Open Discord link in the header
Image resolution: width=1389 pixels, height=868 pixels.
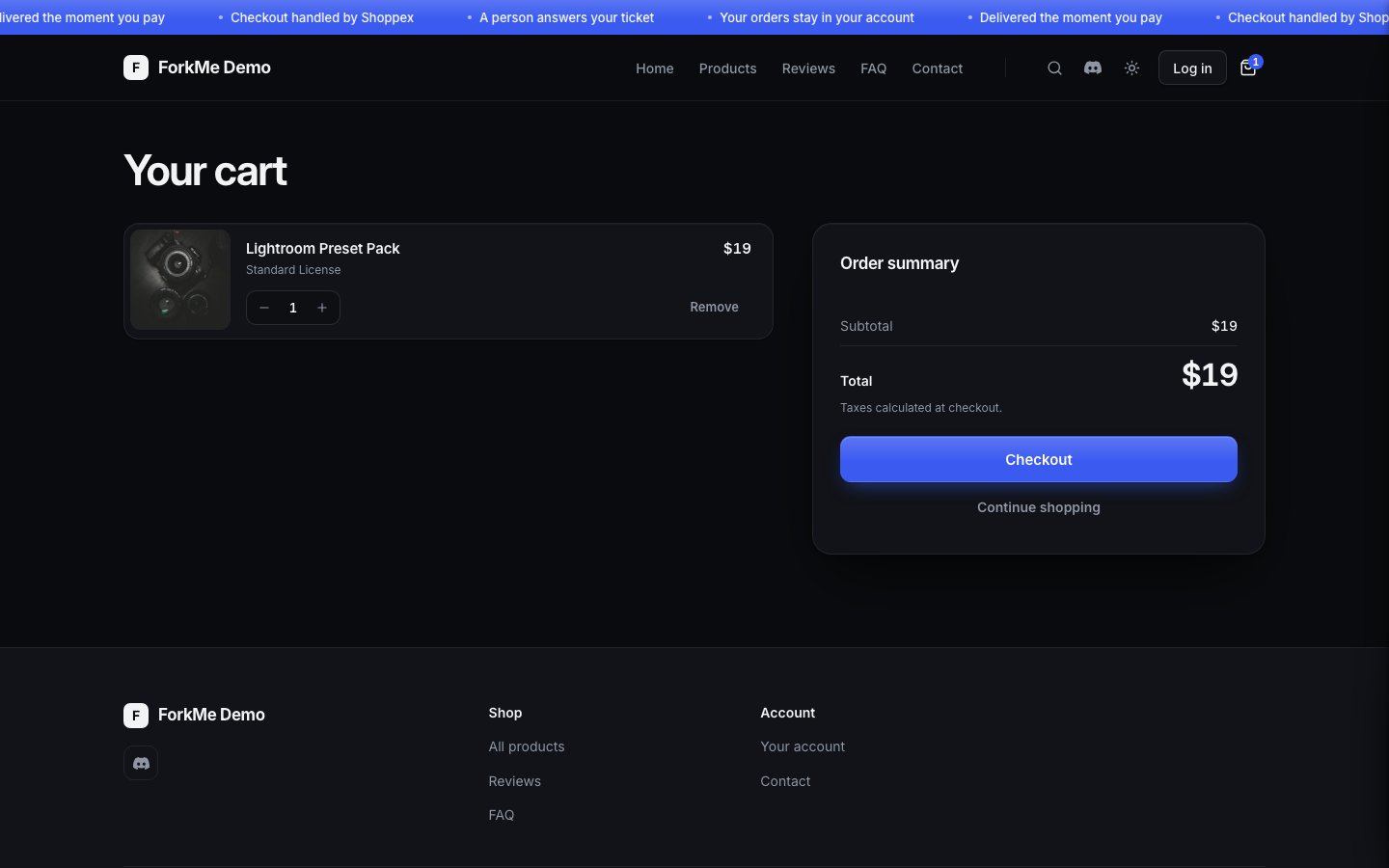(1093, 68)
